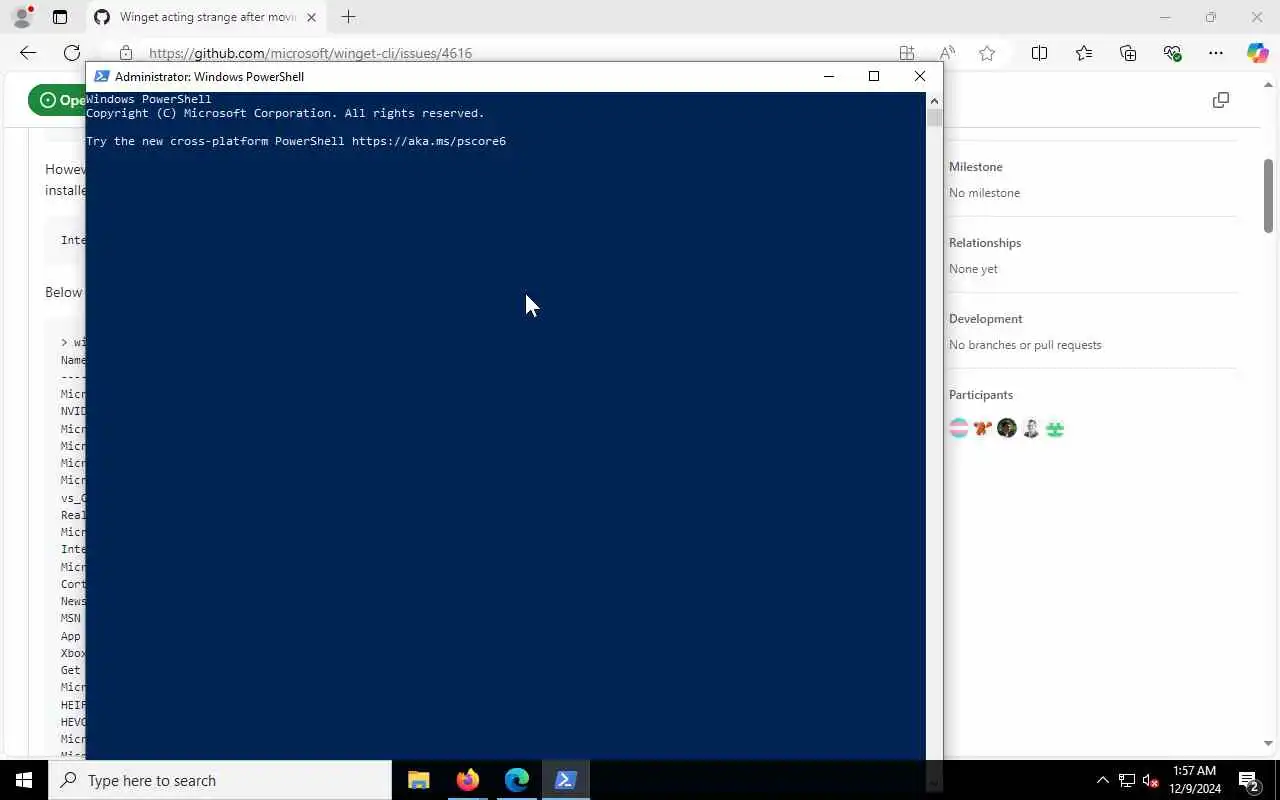Open a new browser tab
Viewport: 1280px width, 800px height.
pos(348,17)
